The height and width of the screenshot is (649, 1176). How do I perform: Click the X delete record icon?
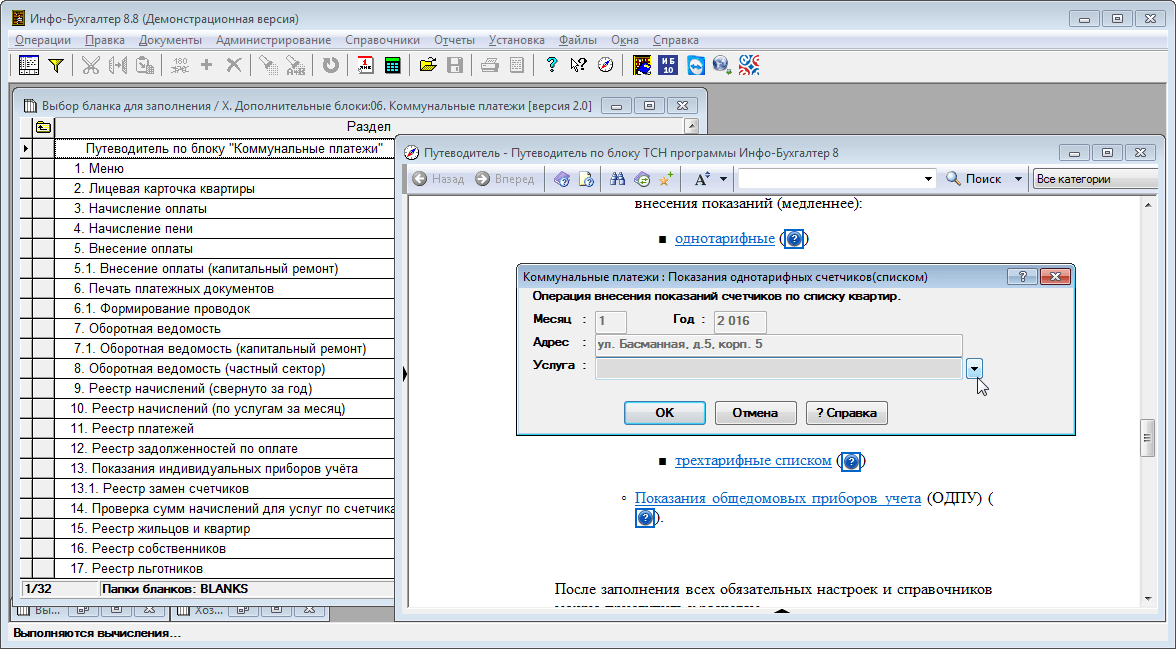234,65
